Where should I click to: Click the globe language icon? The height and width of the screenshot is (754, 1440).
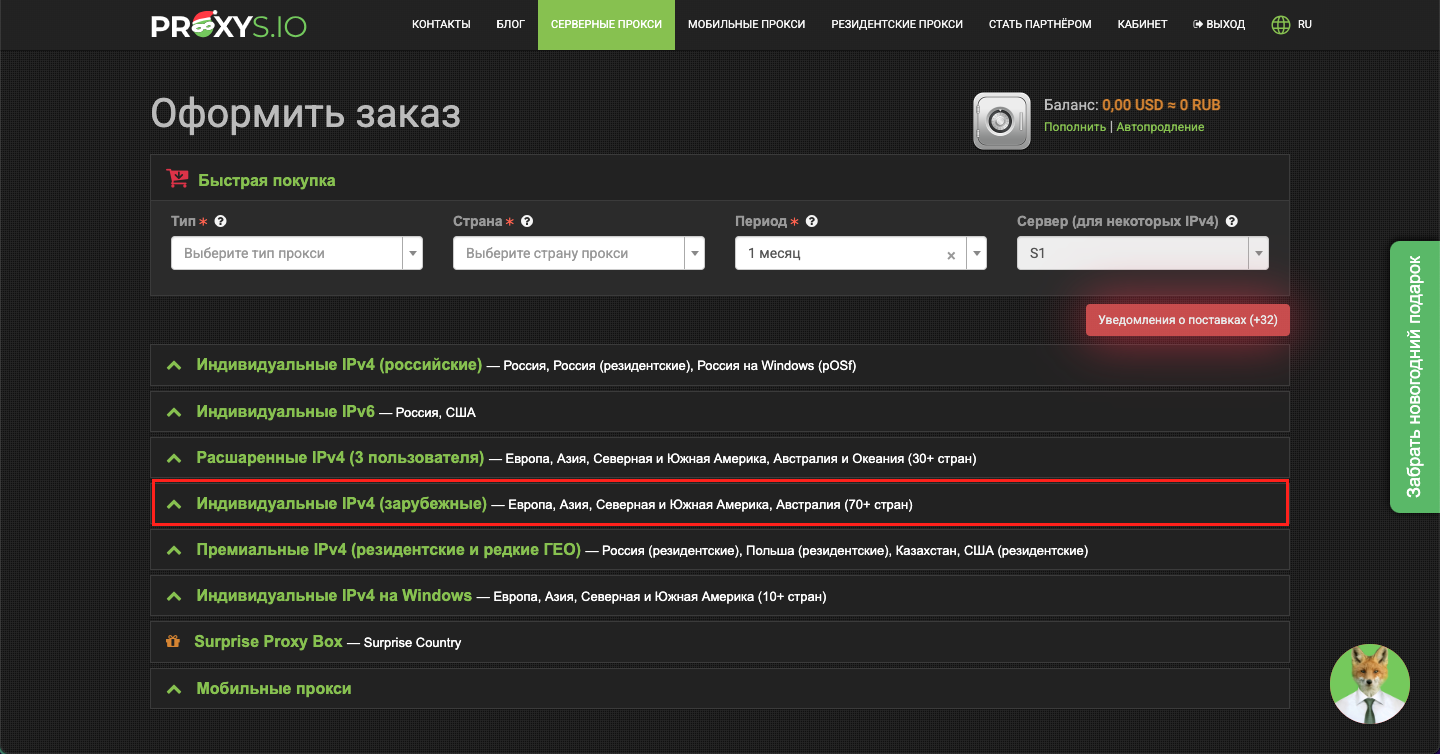1281,25
